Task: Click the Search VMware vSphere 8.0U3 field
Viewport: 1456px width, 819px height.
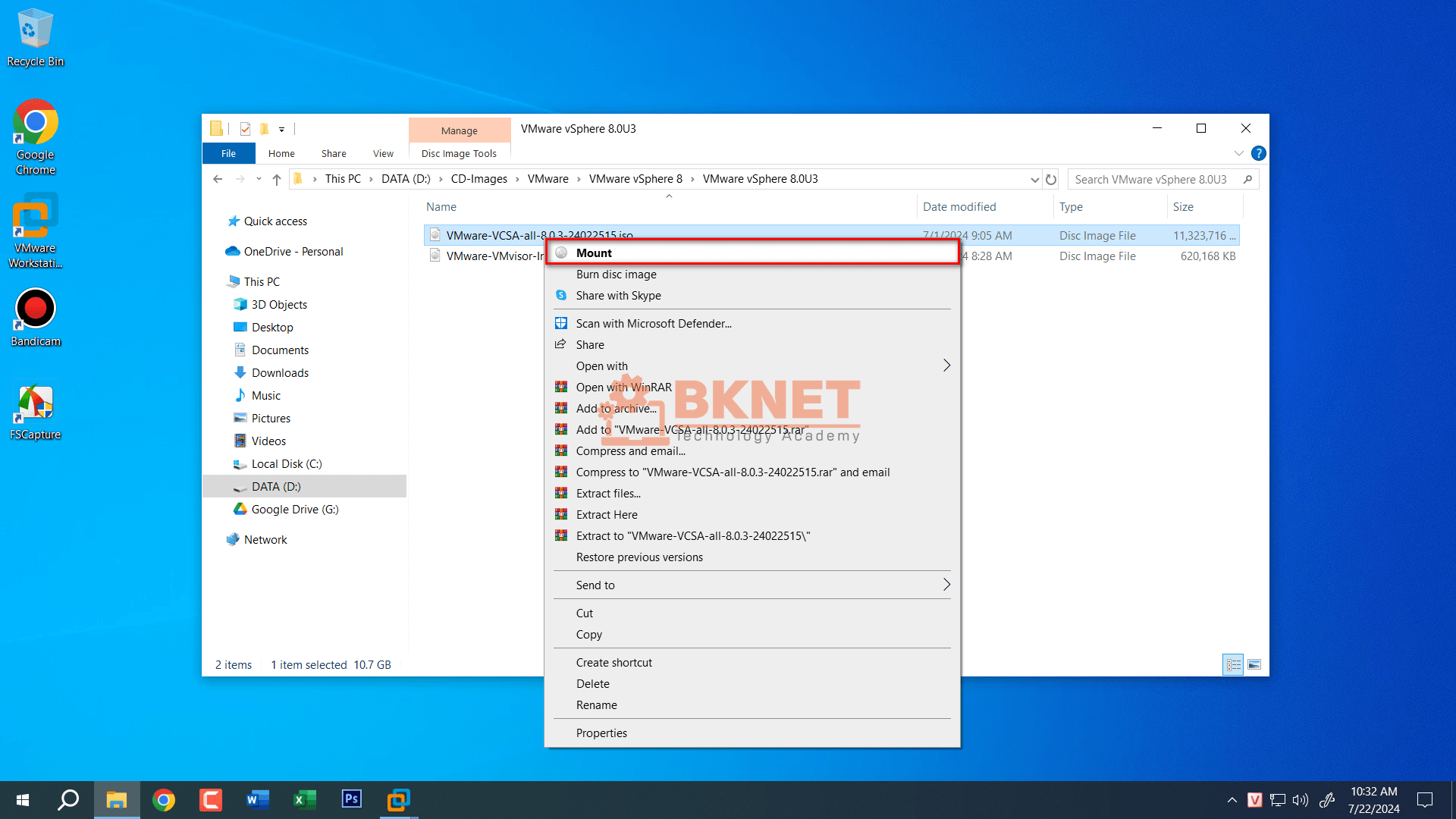Action: (1153, 180)
